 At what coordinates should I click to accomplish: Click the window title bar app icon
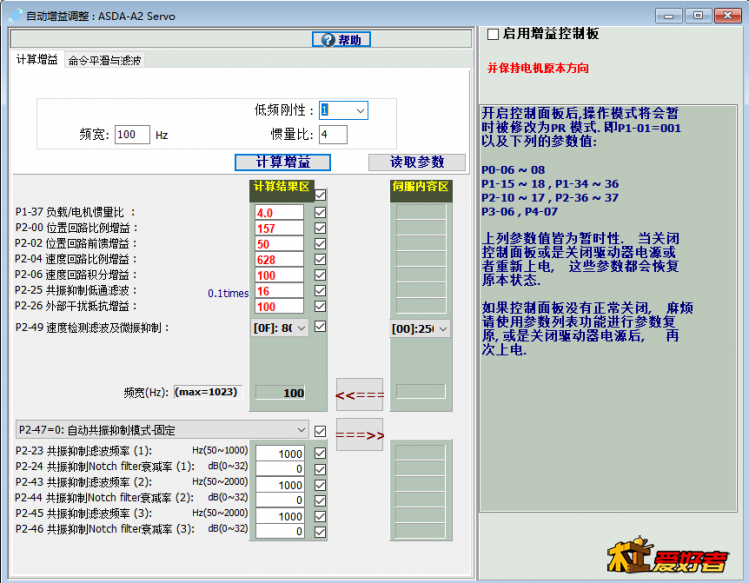pyautogui.click(x=15, y=16)
